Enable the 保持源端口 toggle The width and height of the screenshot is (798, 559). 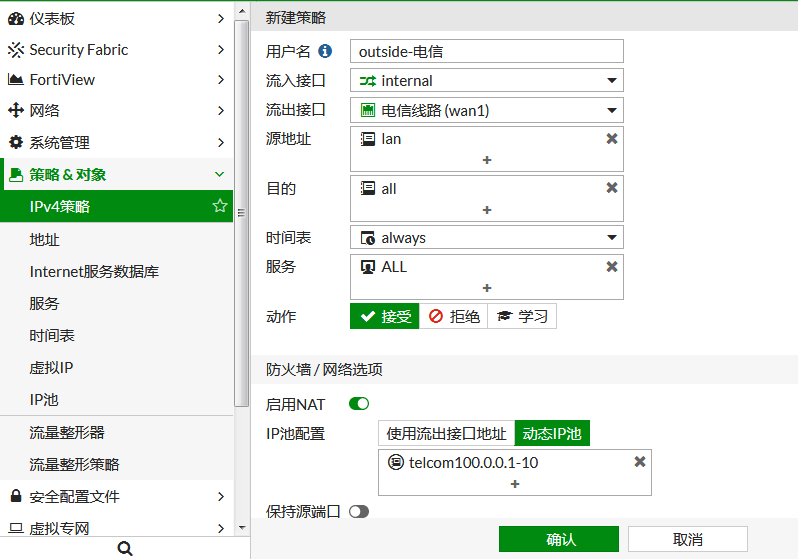click(x=359, y=511)
